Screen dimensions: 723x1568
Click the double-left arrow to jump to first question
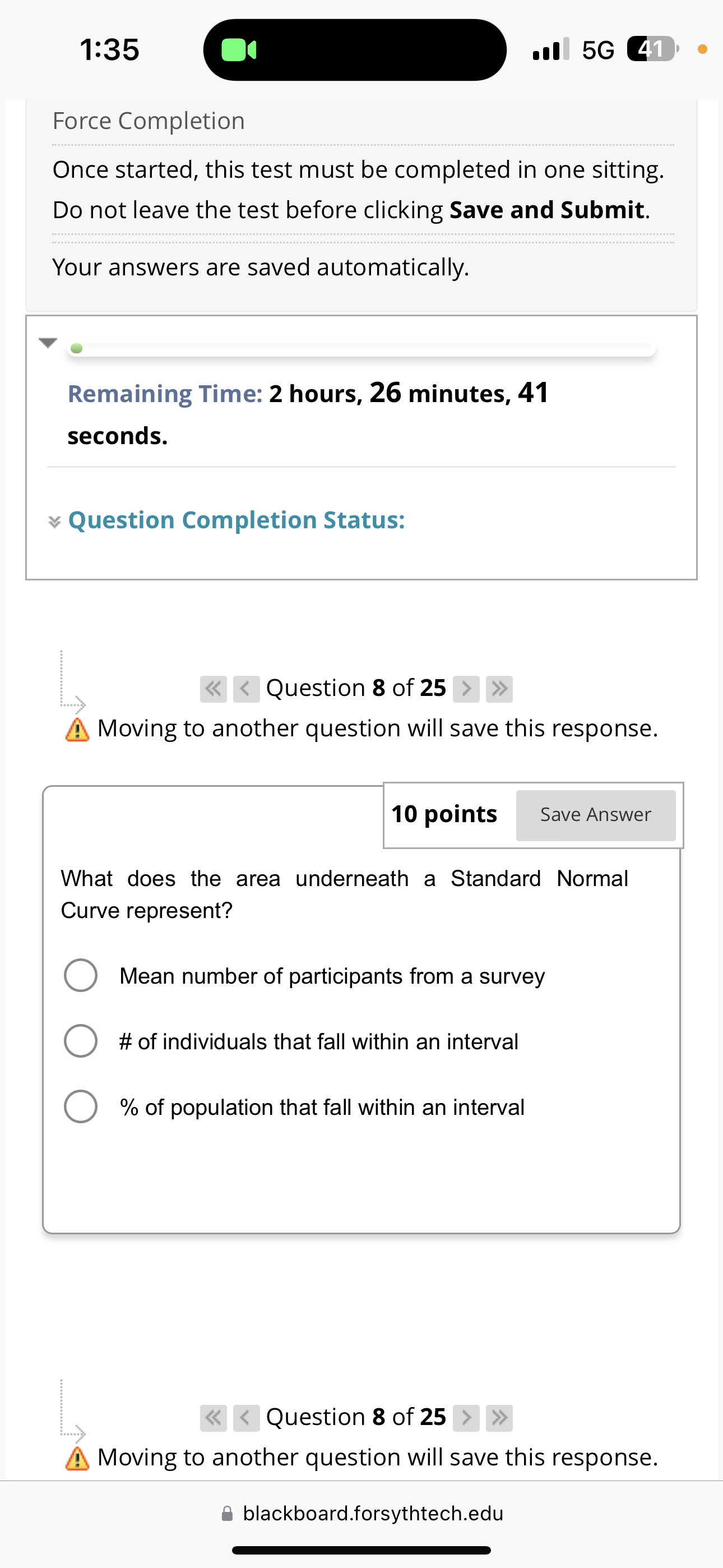(x=213, y=689)
